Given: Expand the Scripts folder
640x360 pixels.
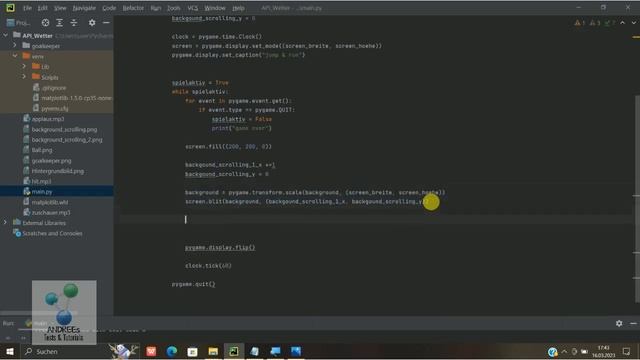Looking at the screenshot, I should pyautogui.click(x=24, y=77).
